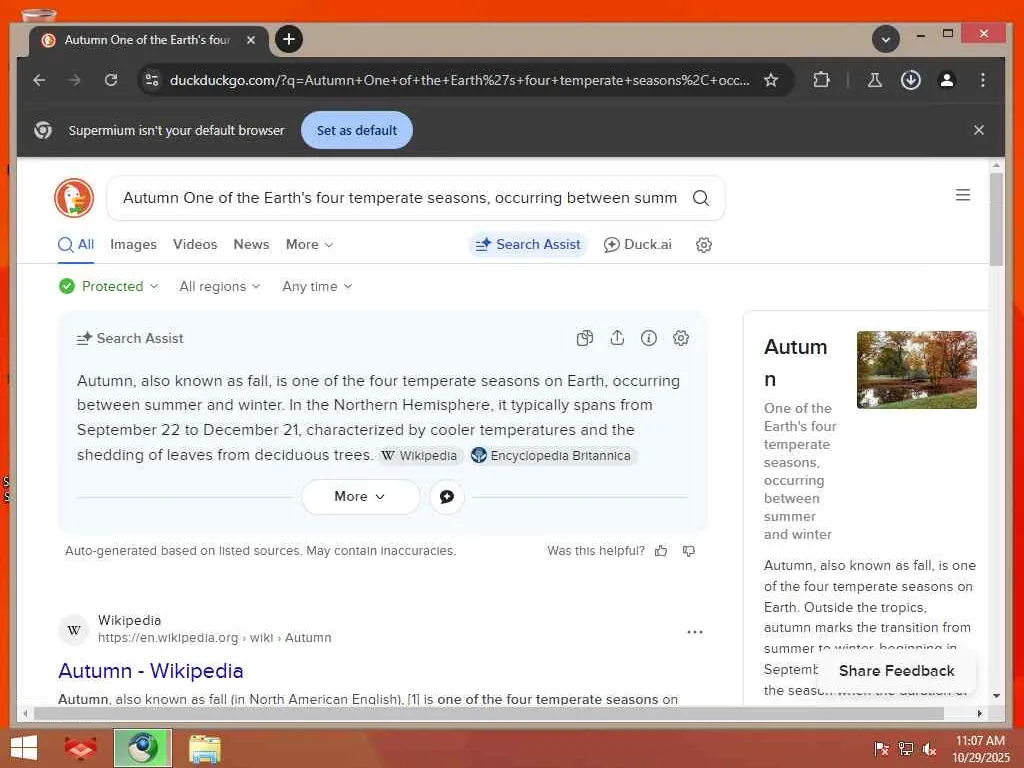Click the vertical scrollbar thumb
Screen dimensions: 1024x768
point(996,219)
